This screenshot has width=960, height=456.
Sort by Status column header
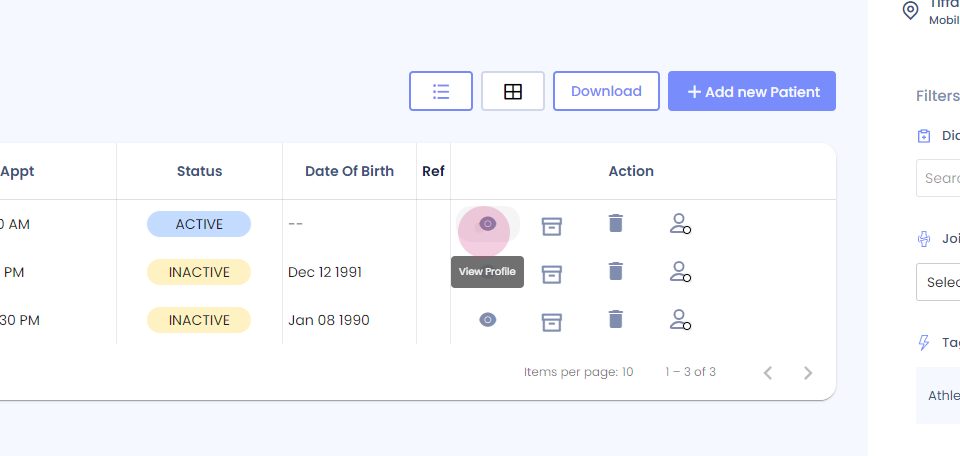[200, 171]
